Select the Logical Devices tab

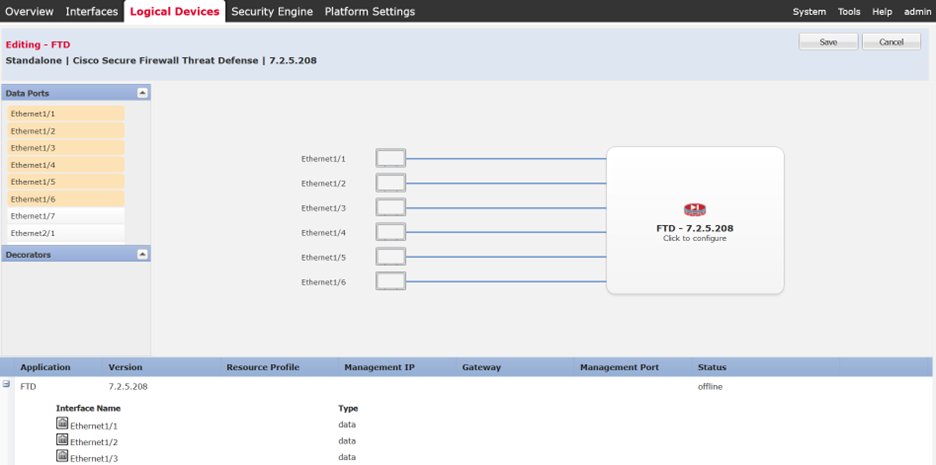pos(175,11)
